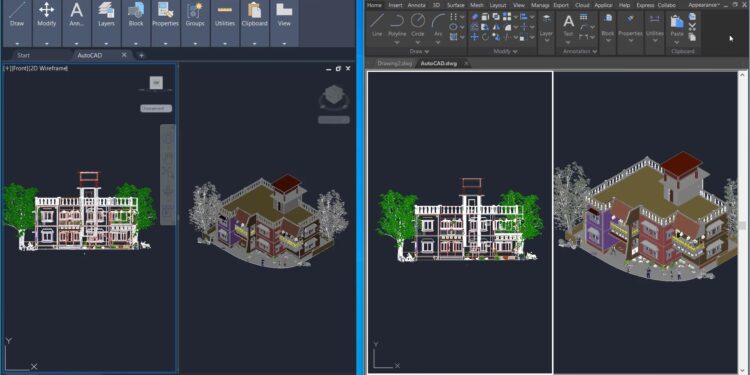The height and width of the screenshot is (375, 750).
Task: Open the Modify panel in left window
Action: click(x=46, y=14)
